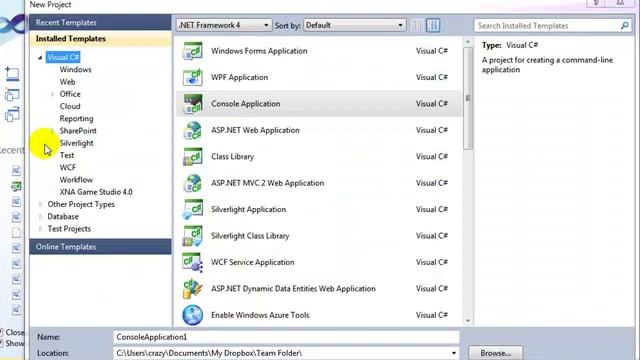The width and height of the screenshot is (640, 360).
Task: Open the Installed Templates section
Action: (100, 39)
